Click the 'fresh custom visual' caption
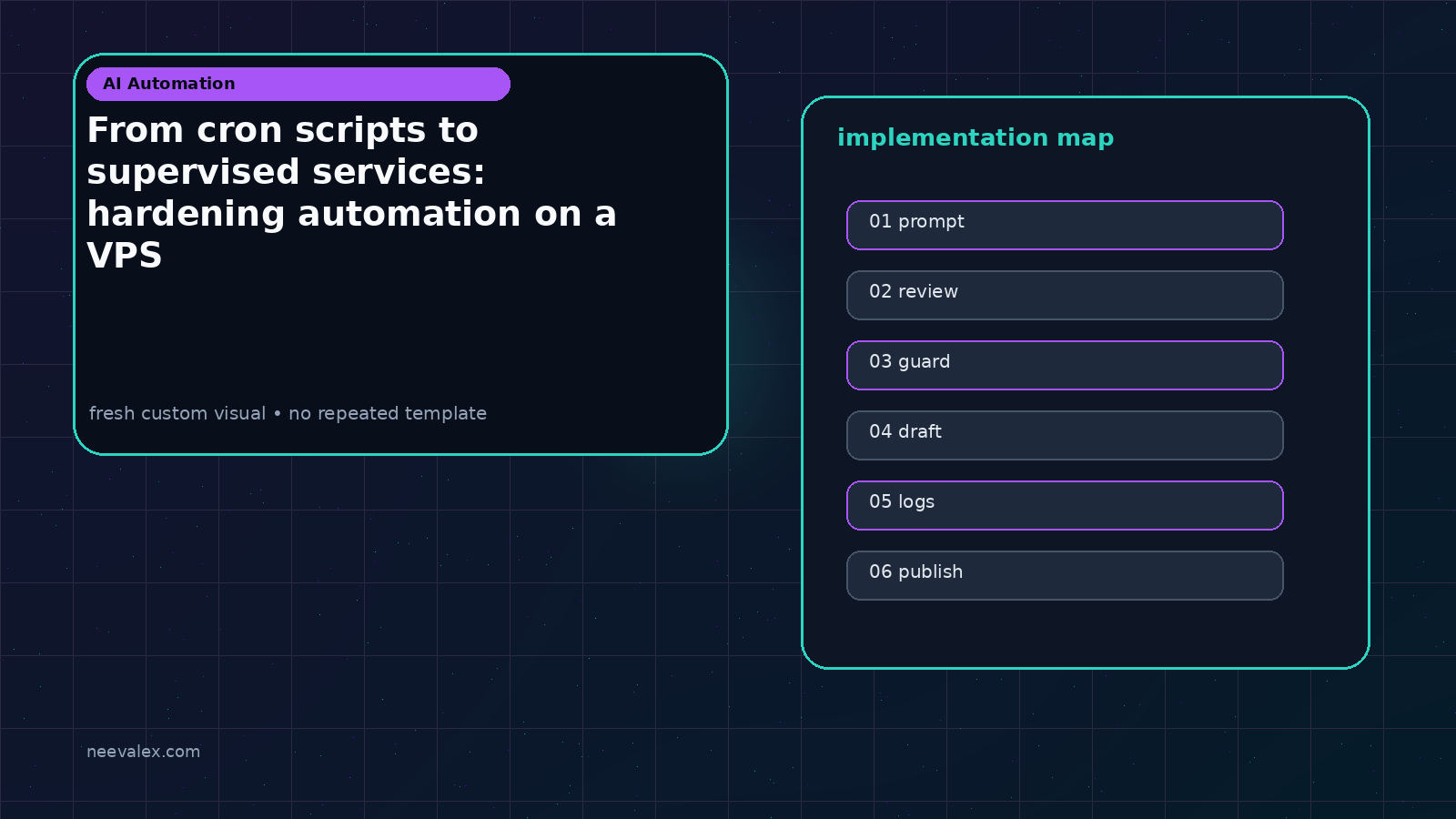Viewport: 1456px width, 819px height. pyautogui.click(x=288, y=413)
